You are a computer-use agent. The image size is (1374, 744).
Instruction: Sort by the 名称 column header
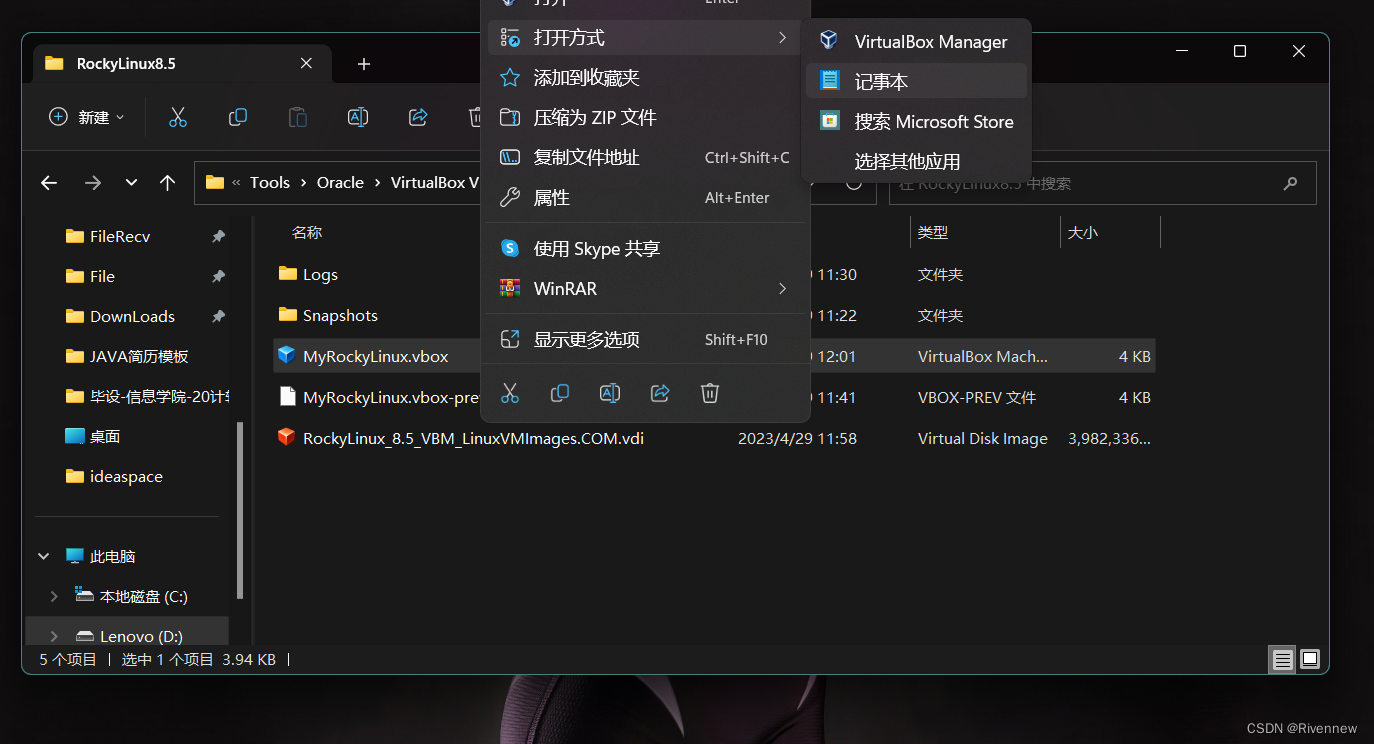tap(307, 232)
